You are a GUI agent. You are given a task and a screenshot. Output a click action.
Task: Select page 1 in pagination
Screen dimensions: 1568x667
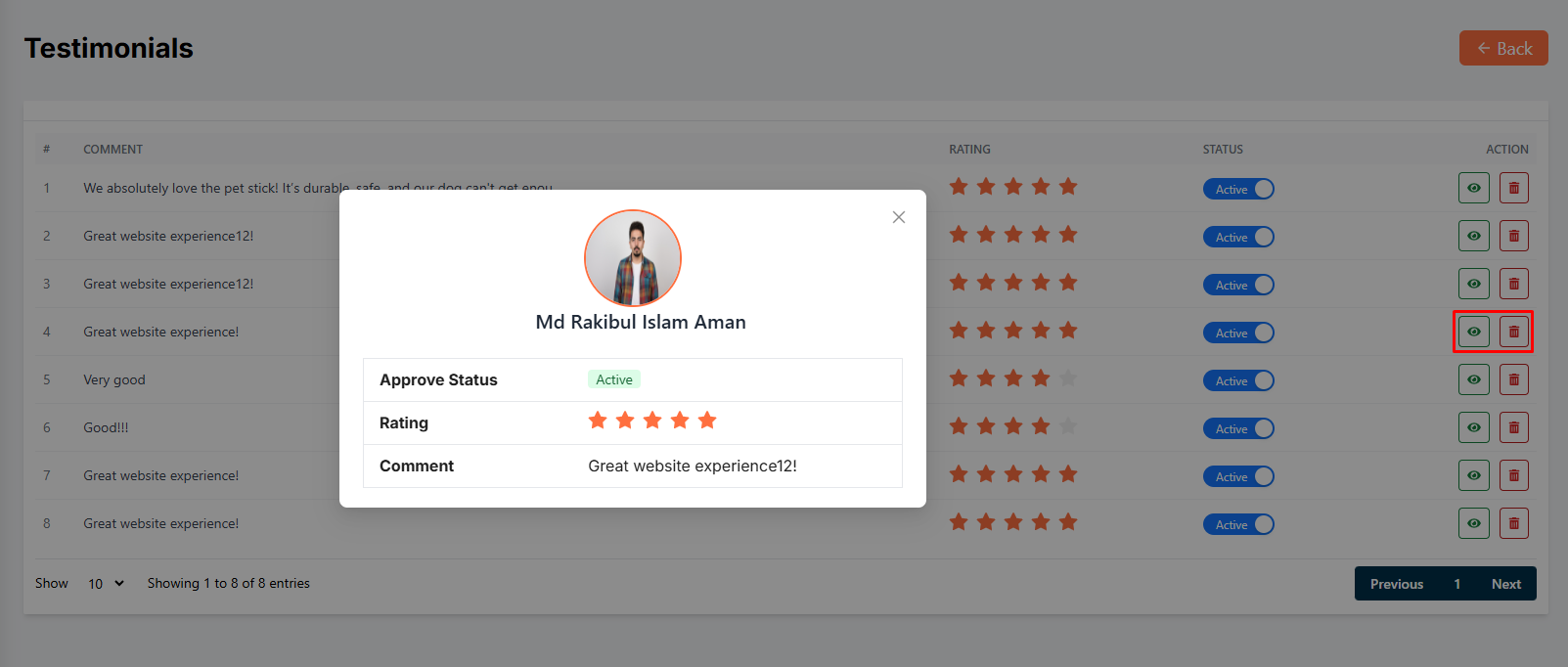(x=1456, y=584)
